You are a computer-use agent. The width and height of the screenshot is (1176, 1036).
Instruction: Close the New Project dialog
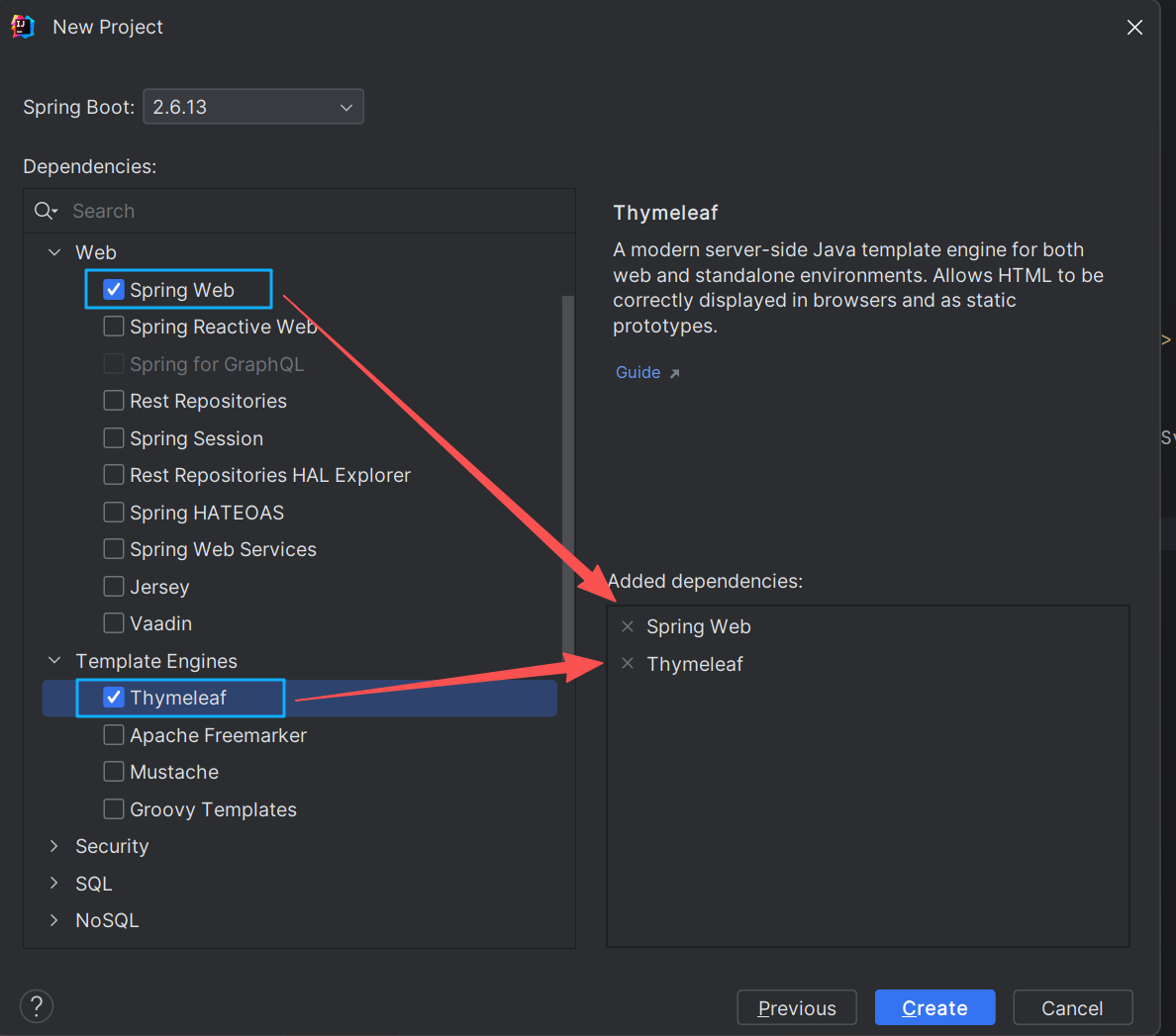click(1134, 27)
